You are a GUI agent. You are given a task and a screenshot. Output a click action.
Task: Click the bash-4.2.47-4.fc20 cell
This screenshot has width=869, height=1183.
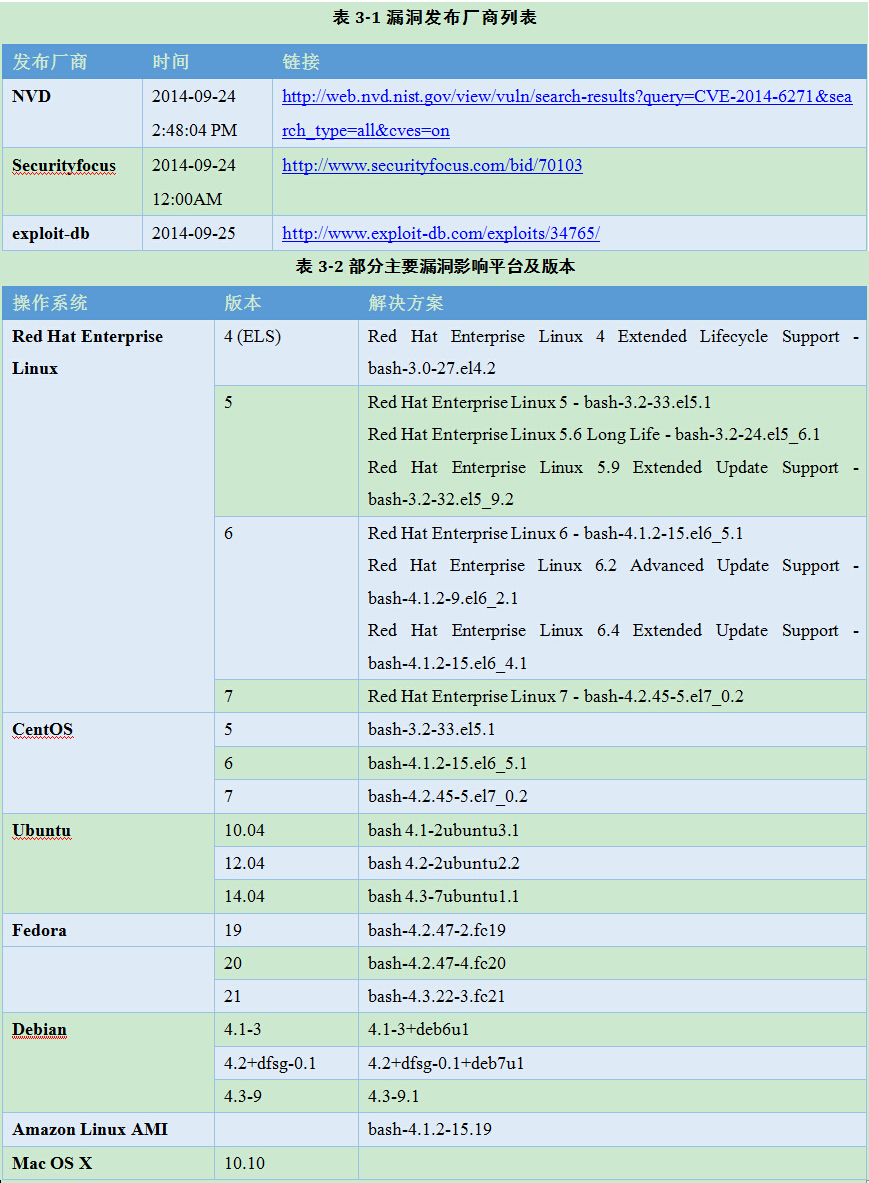pyautogui.click(x=613, y=963)
